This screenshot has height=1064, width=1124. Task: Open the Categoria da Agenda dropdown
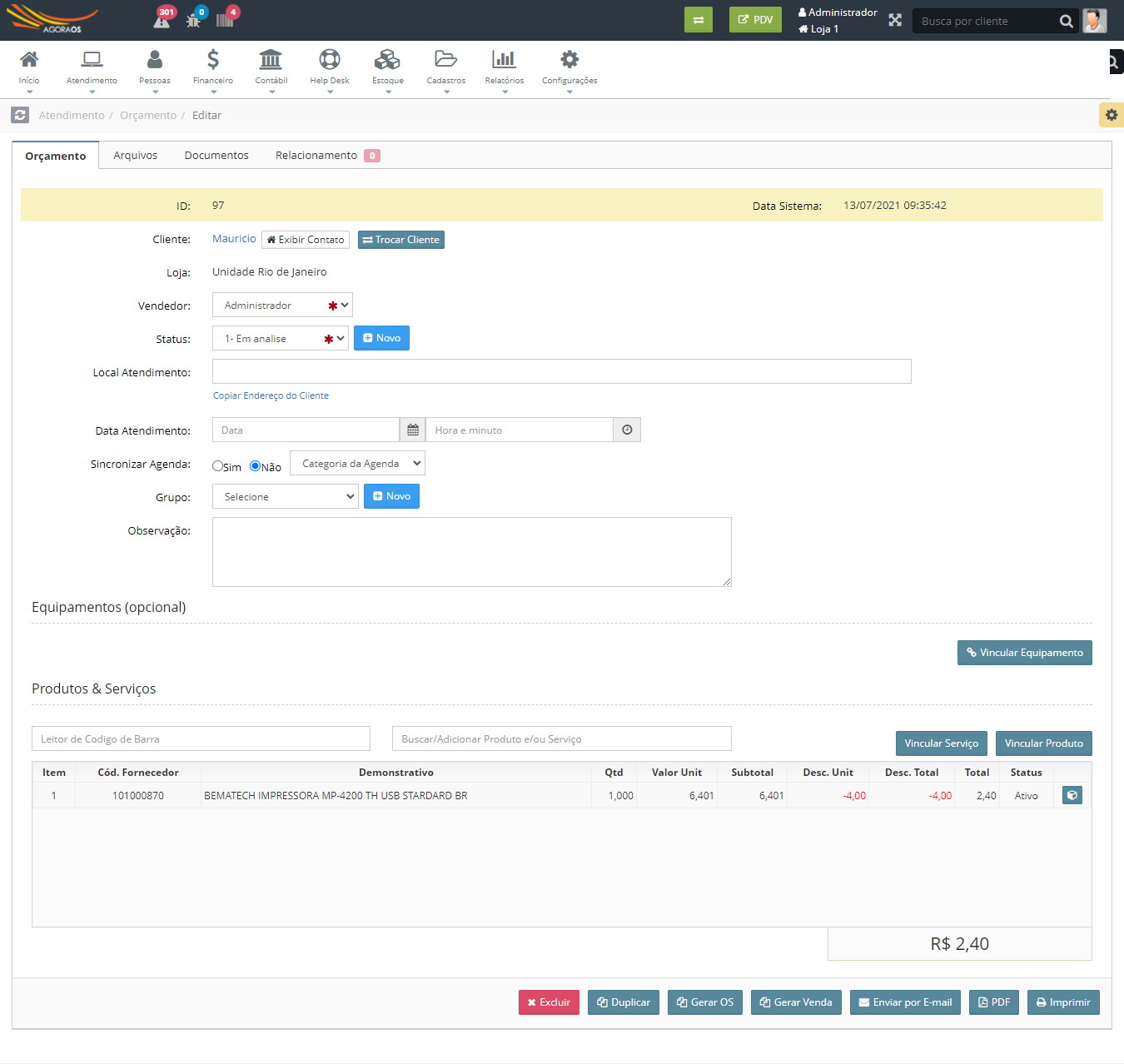coord(357,463)
